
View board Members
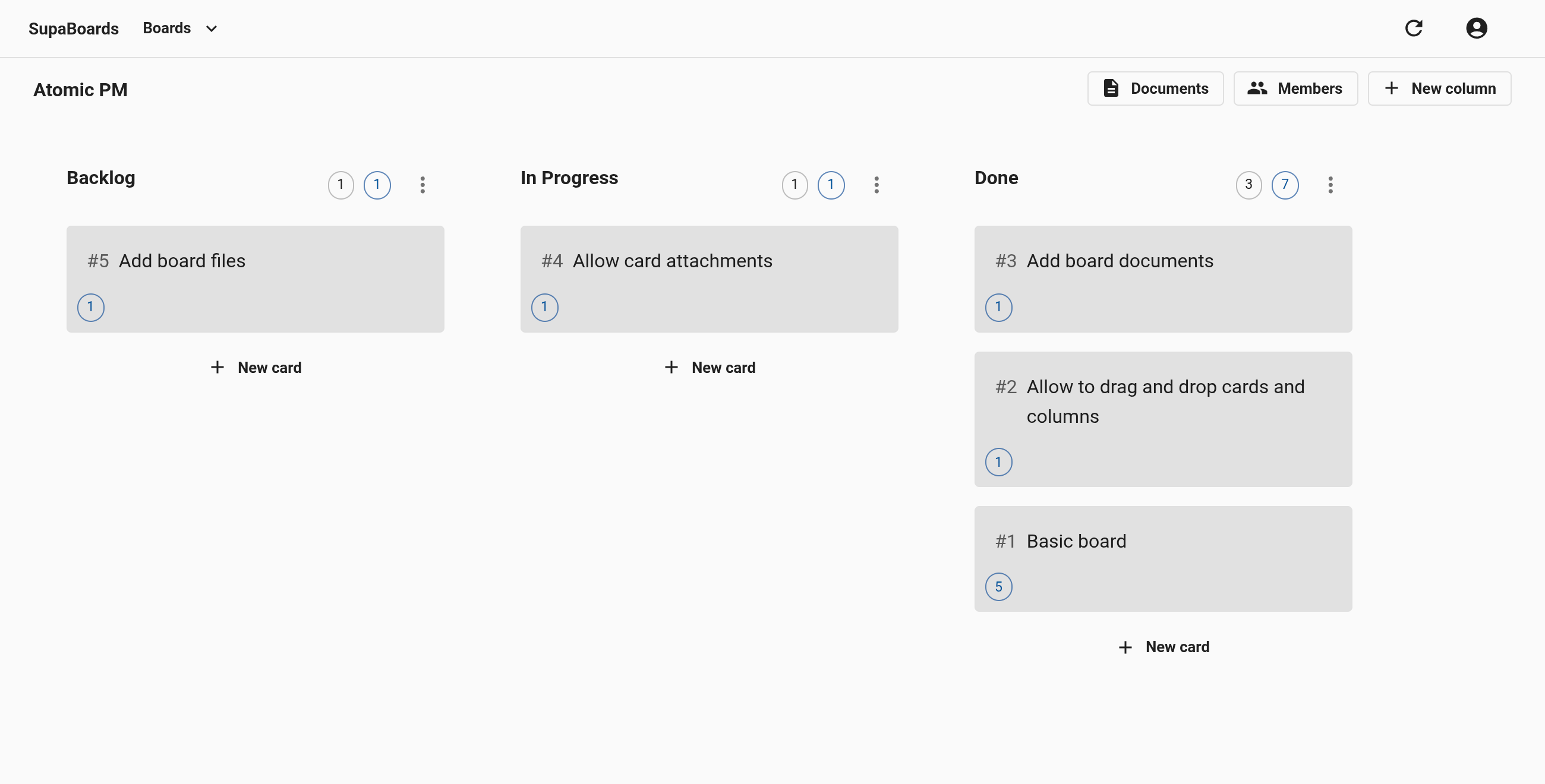point(1295,88)
